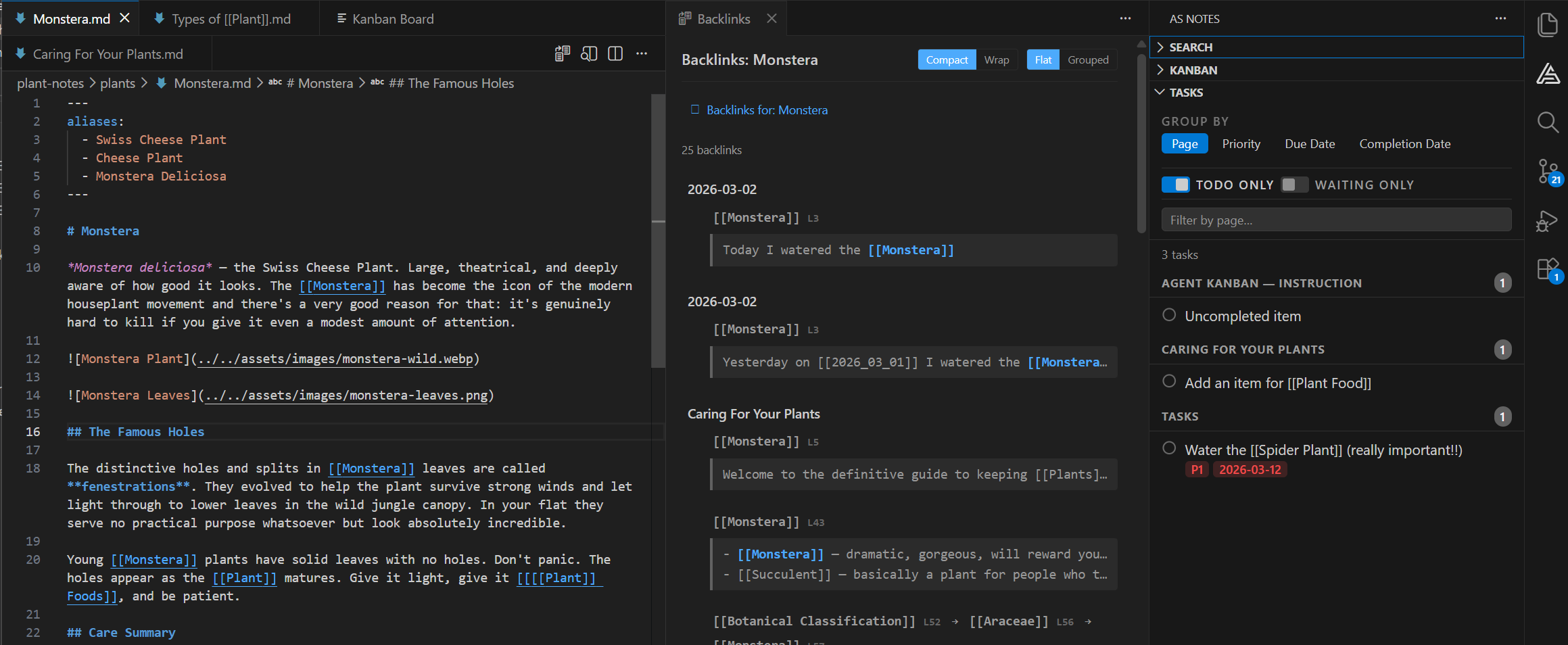
Task: Select Grouped view in Backlinks panel
Action: [x=1087, y=59]
